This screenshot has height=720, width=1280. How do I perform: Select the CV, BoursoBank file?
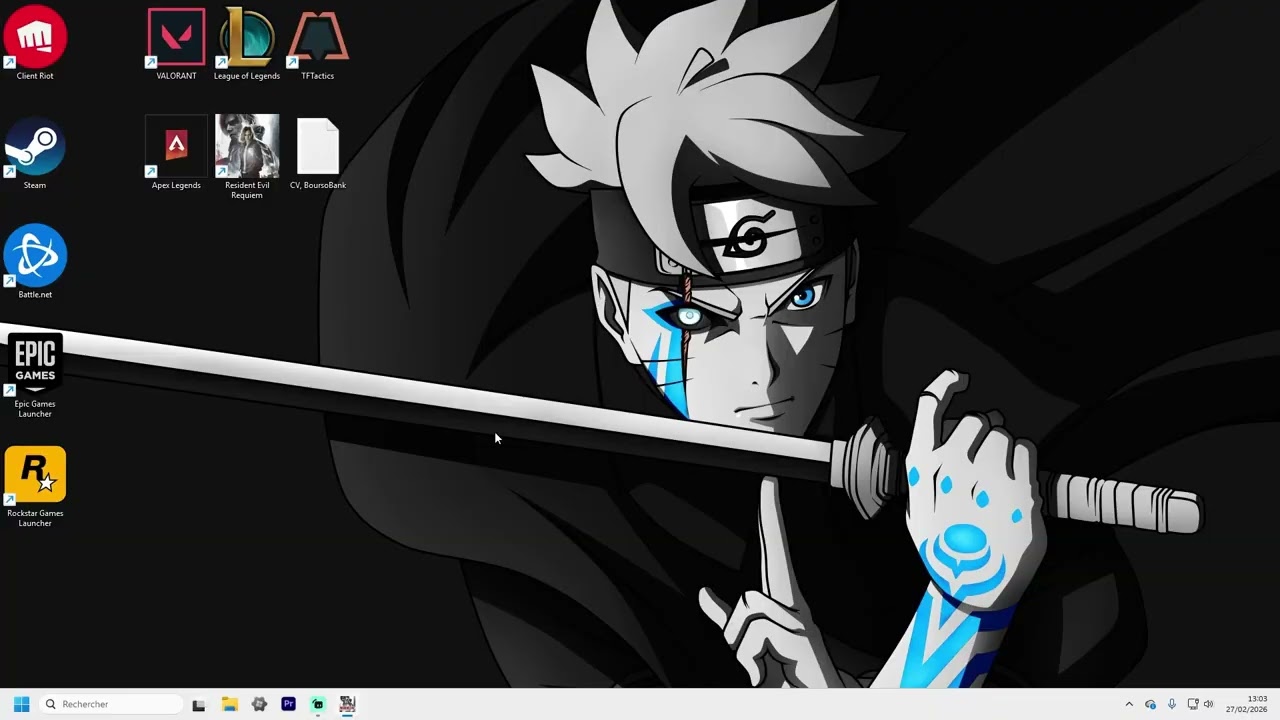318,153
